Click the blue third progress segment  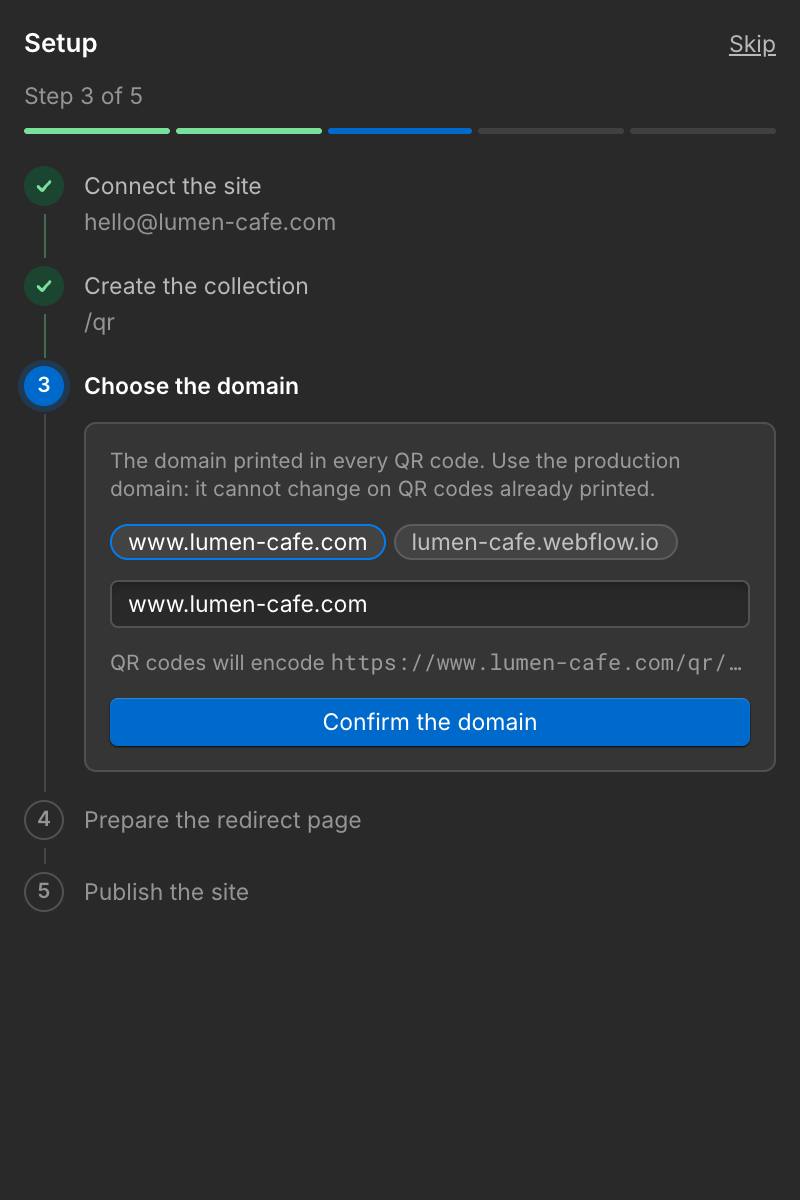[x=400, y=131]
